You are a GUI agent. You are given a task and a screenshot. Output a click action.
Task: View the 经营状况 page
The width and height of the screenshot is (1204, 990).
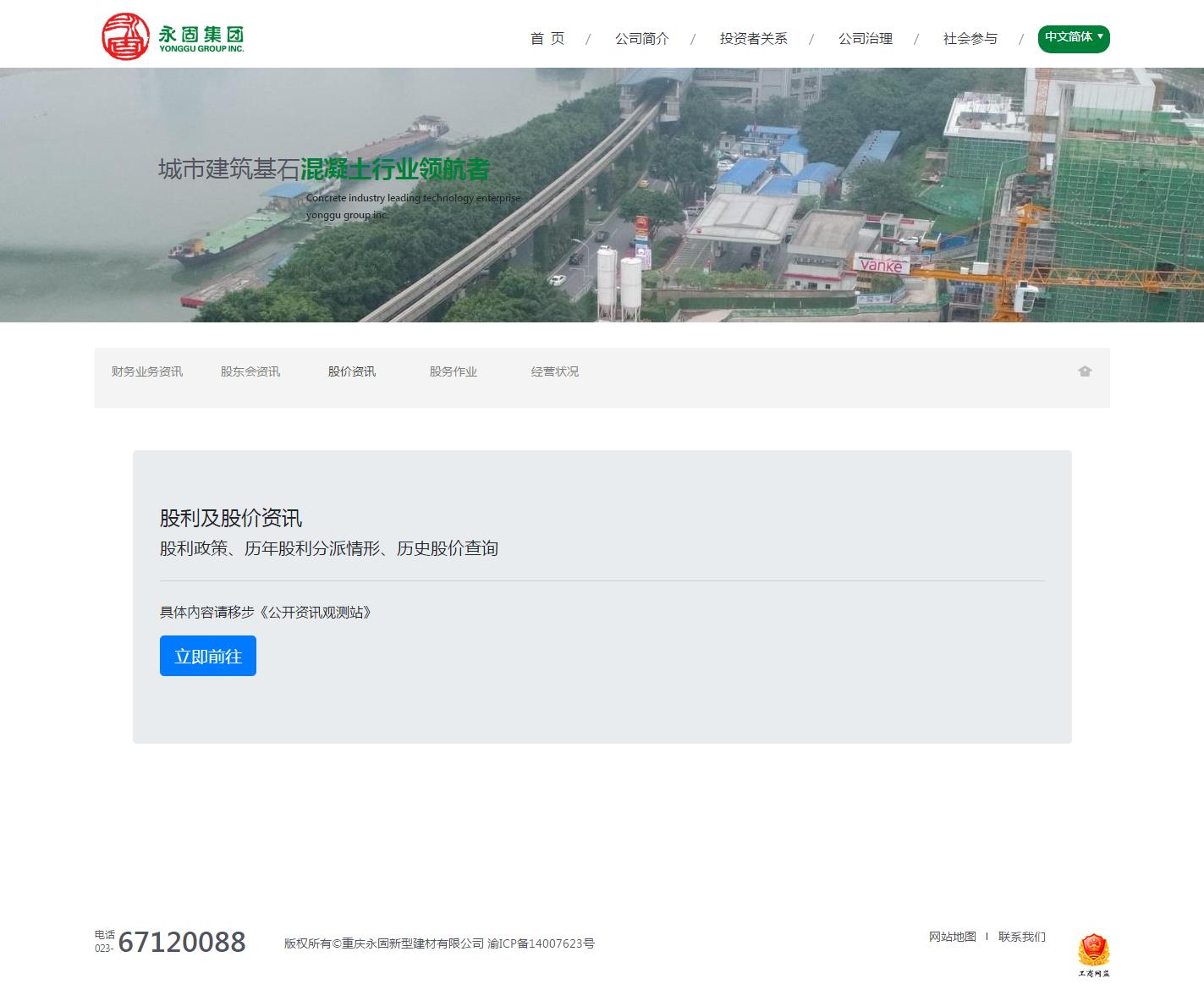pos(554,371)
